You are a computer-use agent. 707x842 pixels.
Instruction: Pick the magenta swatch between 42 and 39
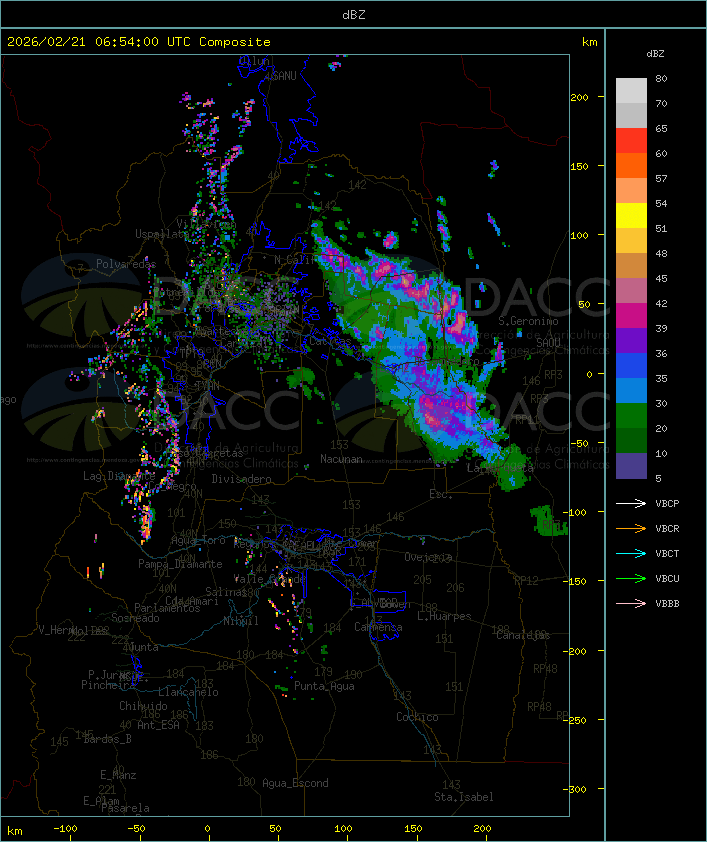pyautogui.click(x=631, y=315)
